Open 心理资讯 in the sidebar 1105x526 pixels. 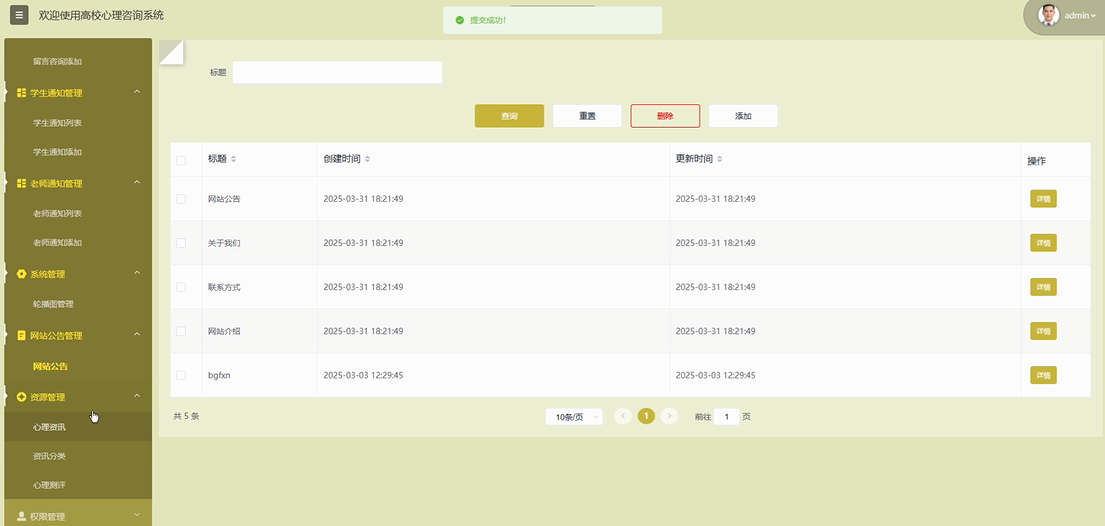(49, 427)
